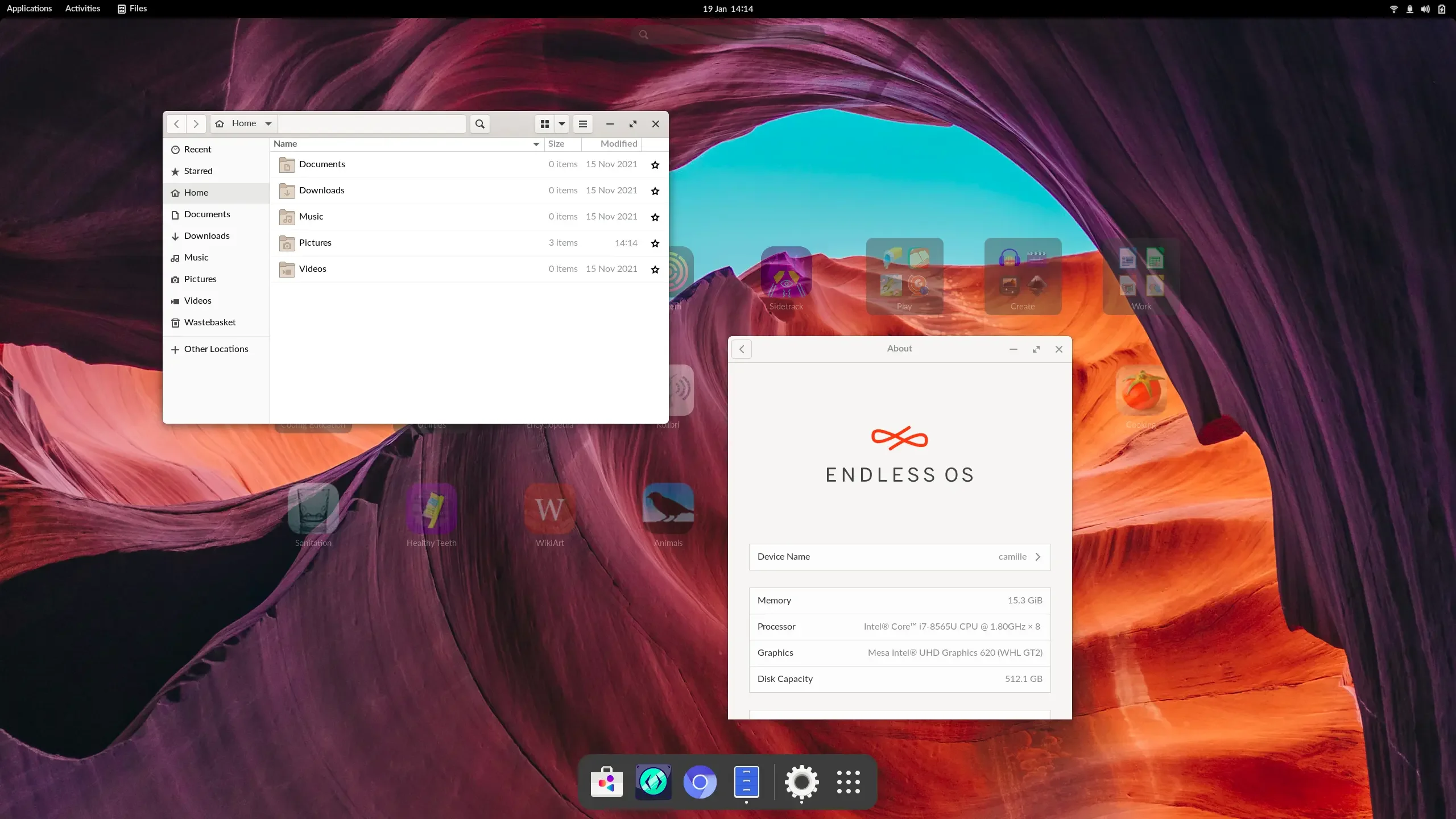
Task: Click the Wi-Fi status icon
Action: click(x=1394, y=9)
